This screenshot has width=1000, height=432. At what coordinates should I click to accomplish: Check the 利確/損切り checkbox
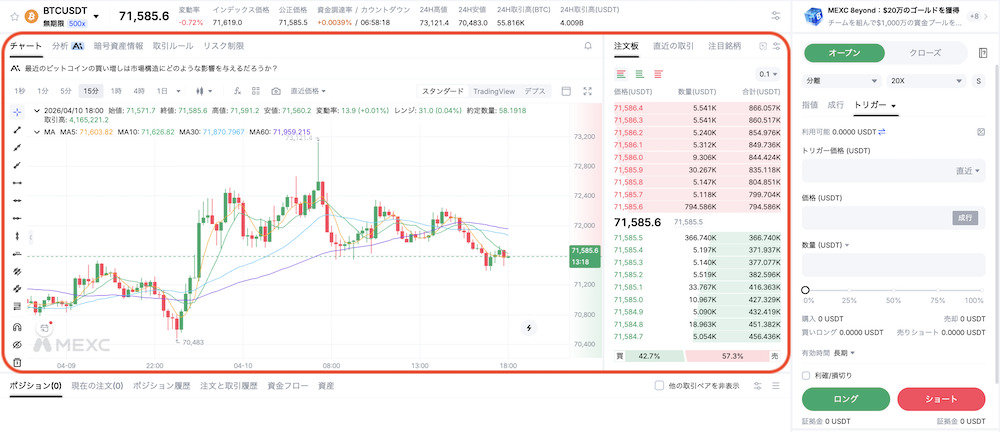[x=806, y=375]
